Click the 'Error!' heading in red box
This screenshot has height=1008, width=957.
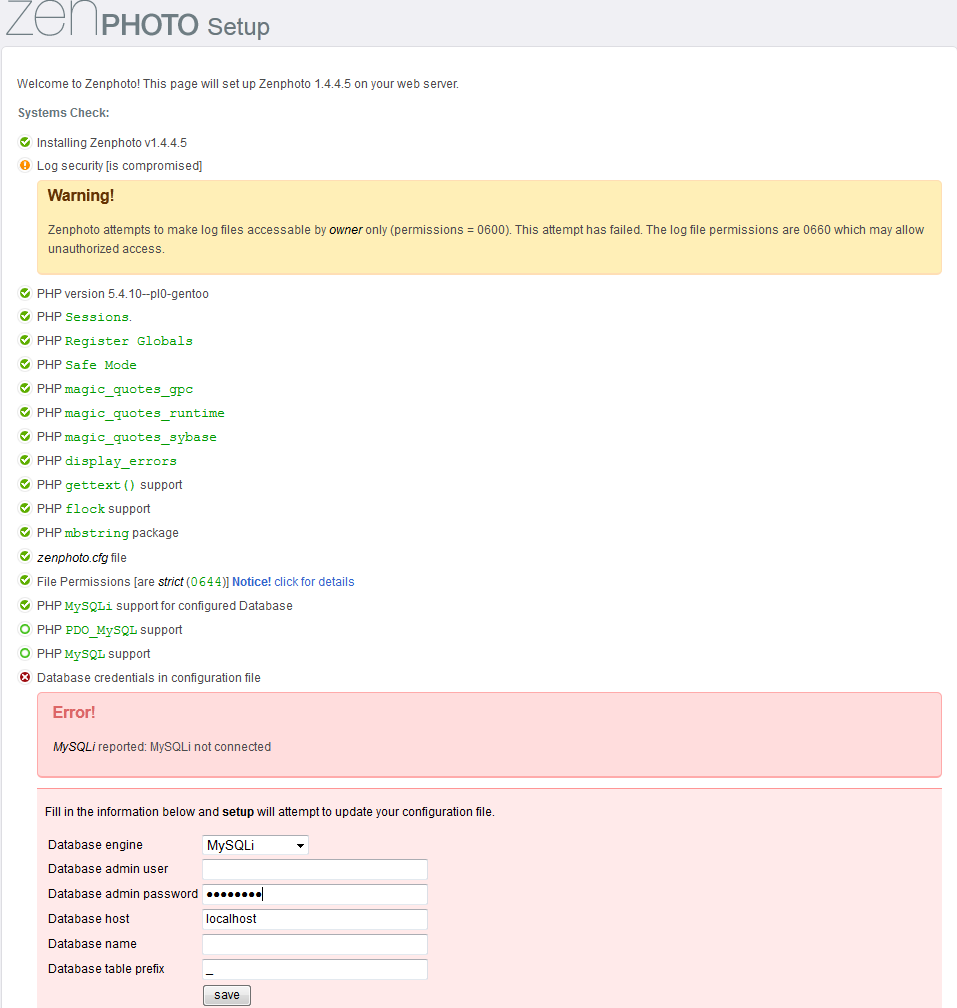74,712
